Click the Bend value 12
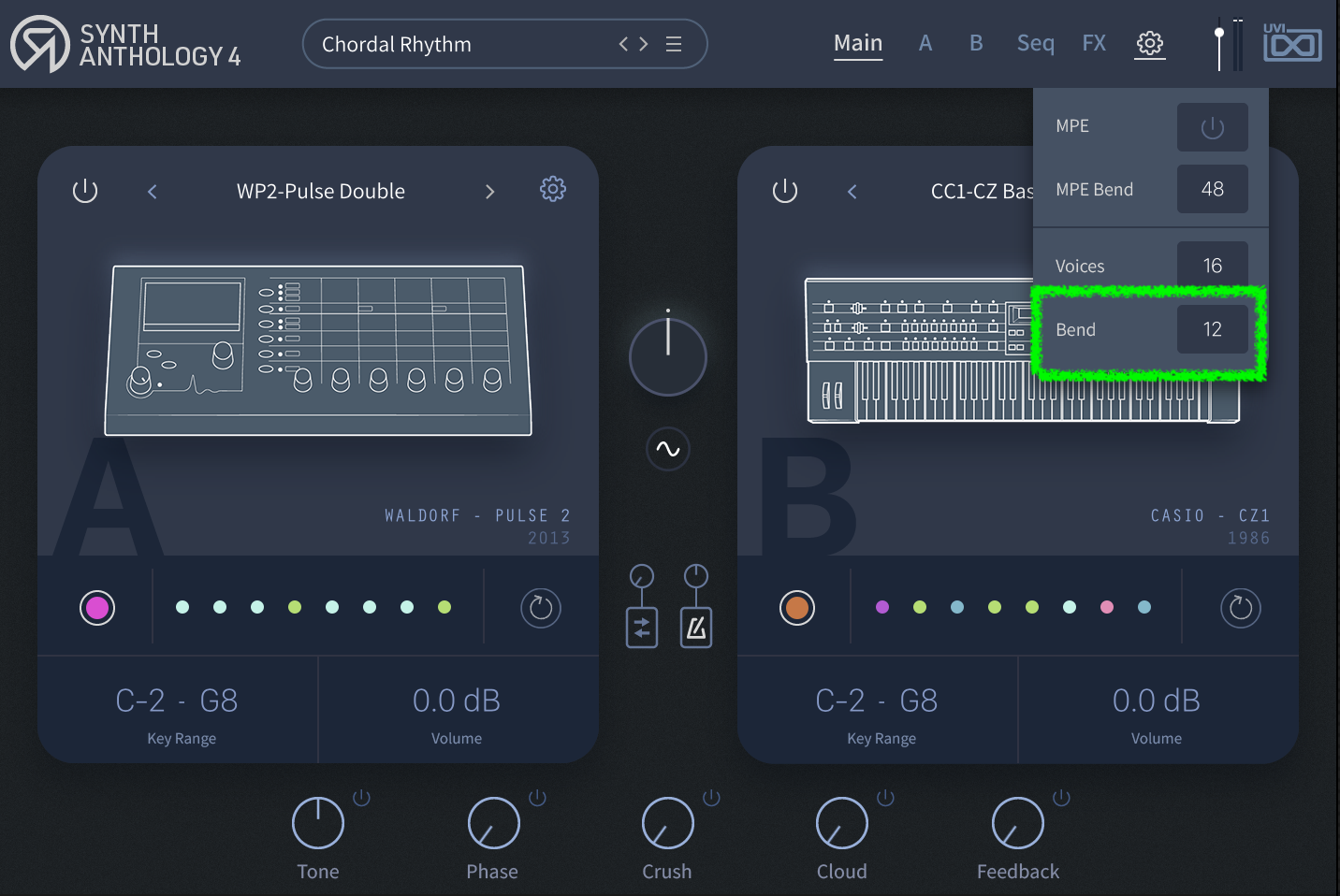 1212,329
